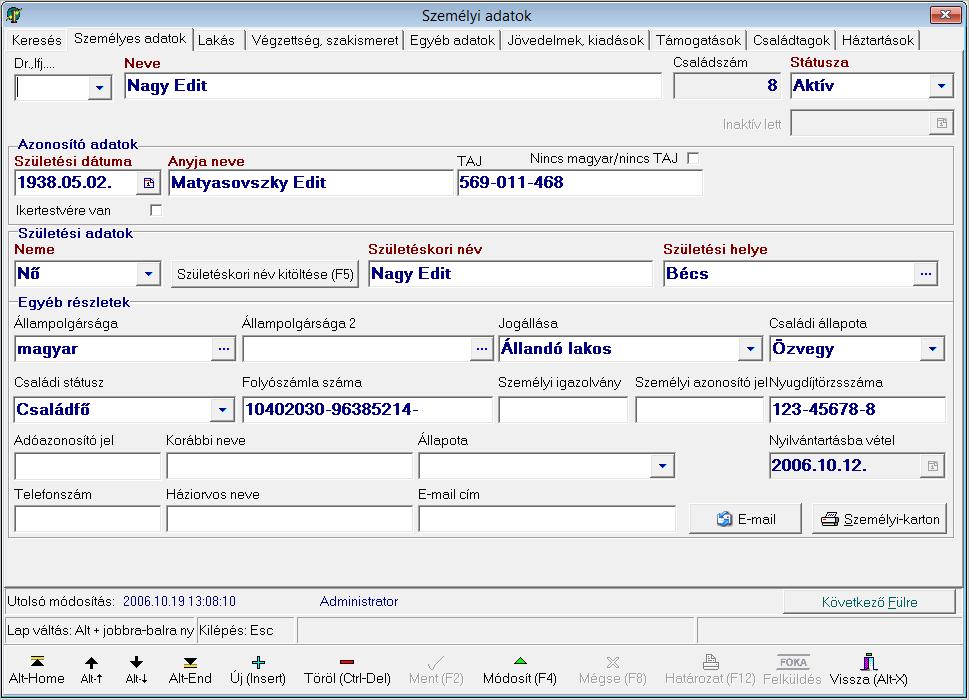The width and height of the screenshot is (969, 700).
Task: Click the Adóazonosító jel field
Action: [x=87, y=466]
